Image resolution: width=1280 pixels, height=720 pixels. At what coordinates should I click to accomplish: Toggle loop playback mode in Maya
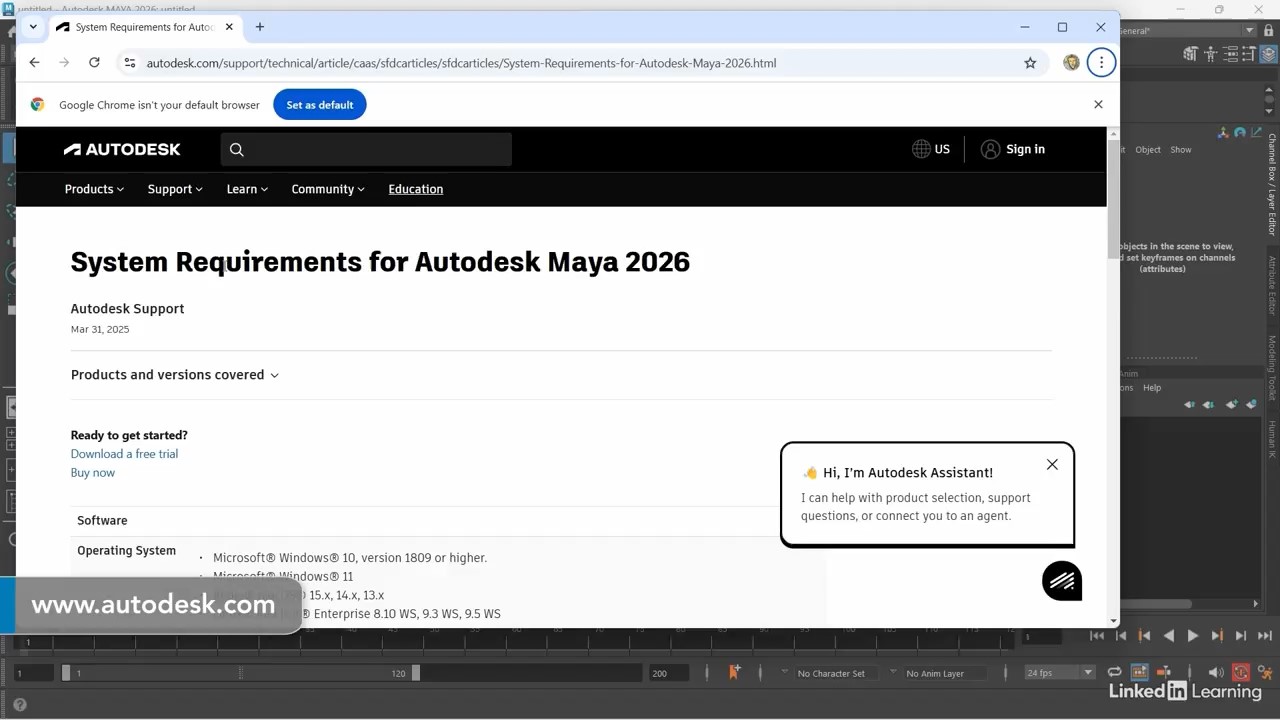click(1114, 673)
